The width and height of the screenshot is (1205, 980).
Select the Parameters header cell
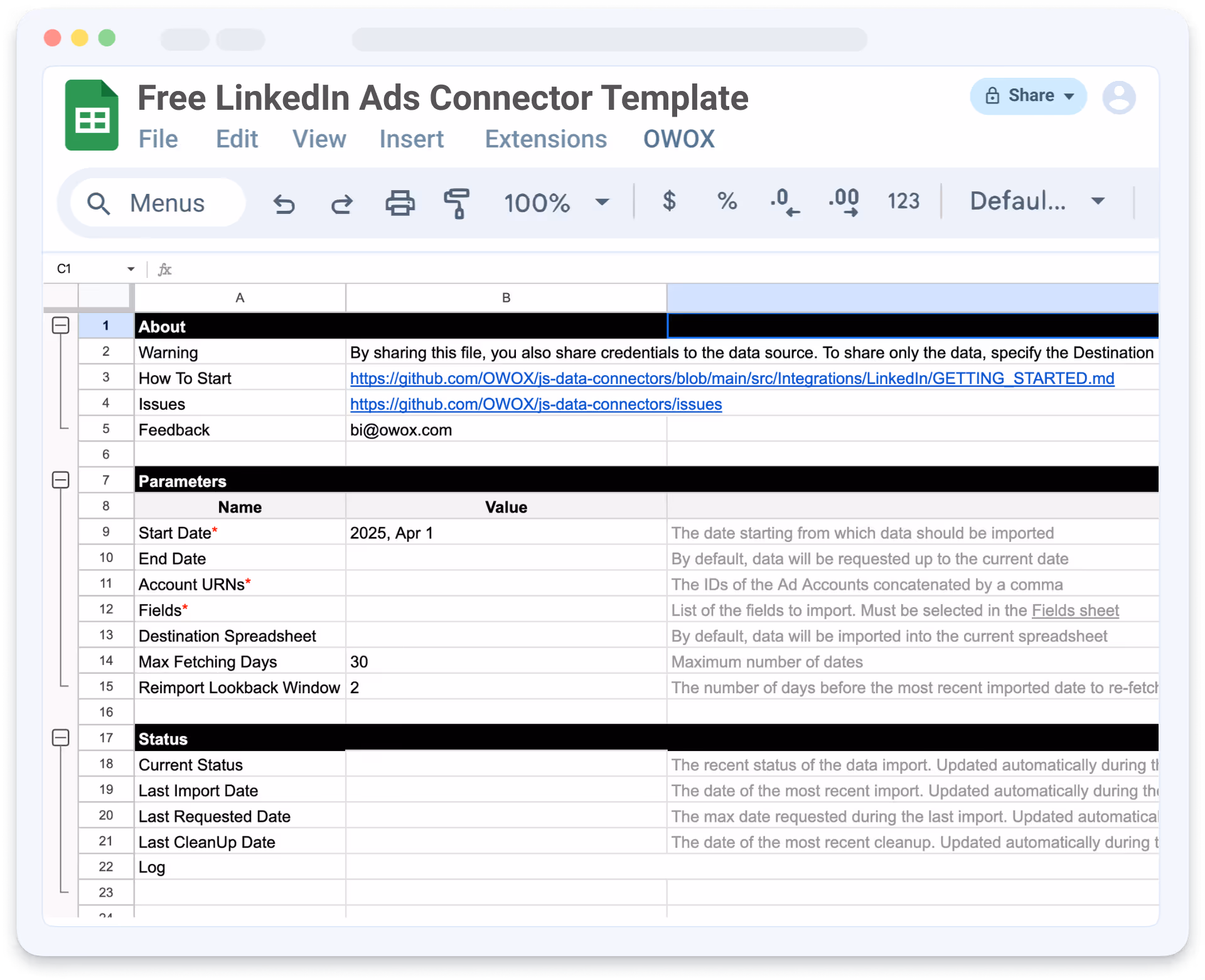click(240, 481)
